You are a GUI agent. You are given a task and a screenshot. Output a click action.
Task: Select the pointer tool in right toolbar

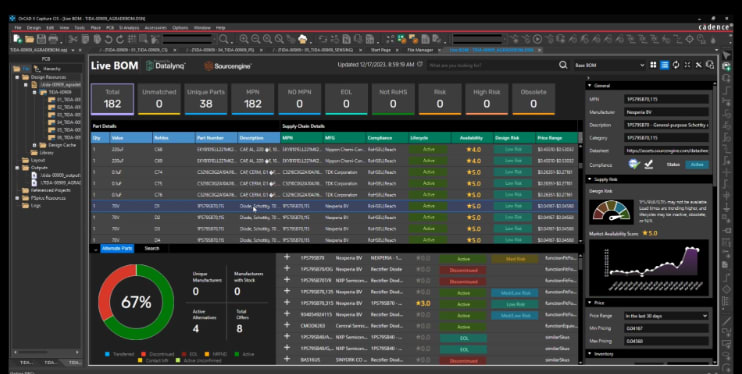point(726,55)
